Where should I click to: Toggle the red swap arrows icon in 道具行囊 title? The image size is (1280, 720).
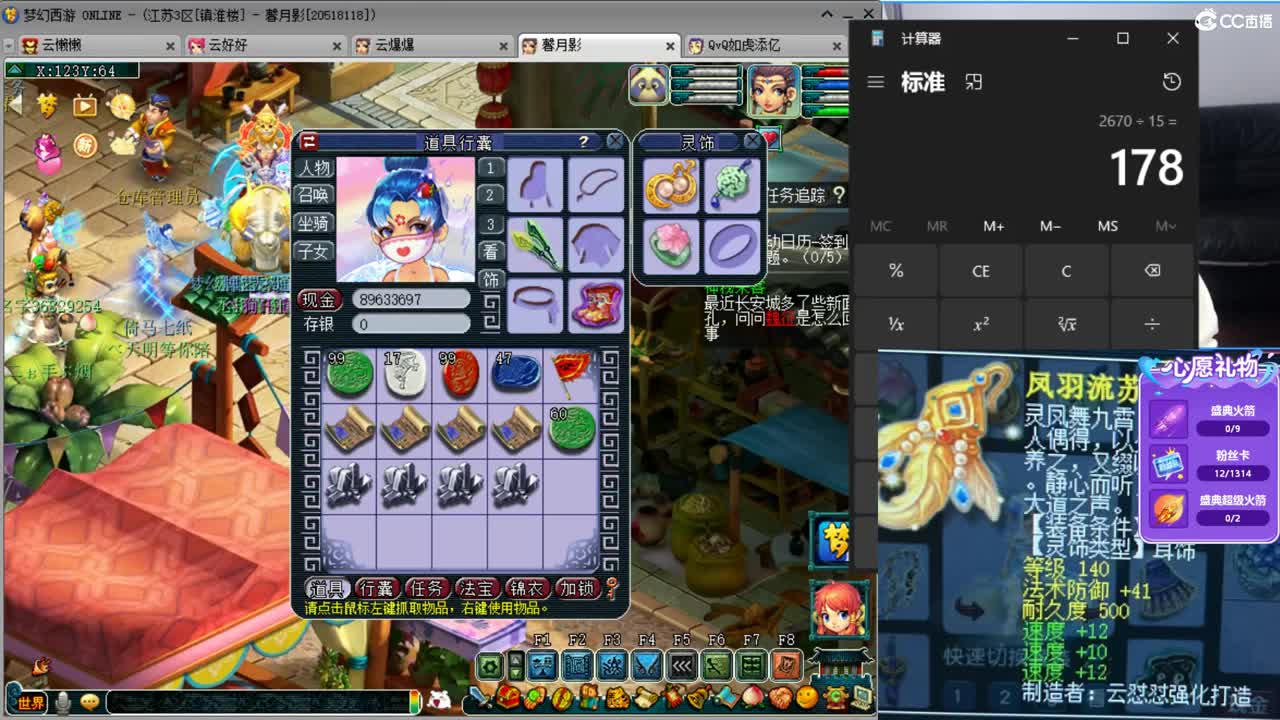pyautogui.click(x=310, y=142)
